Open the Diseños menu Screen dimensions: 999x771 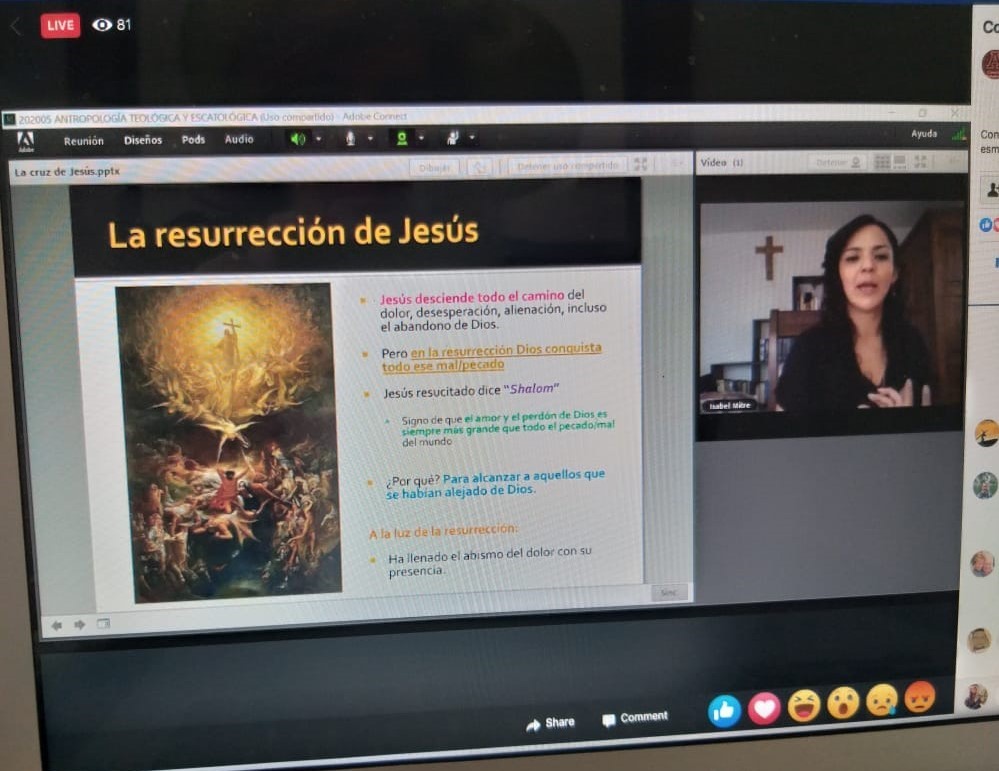[143, 140]
